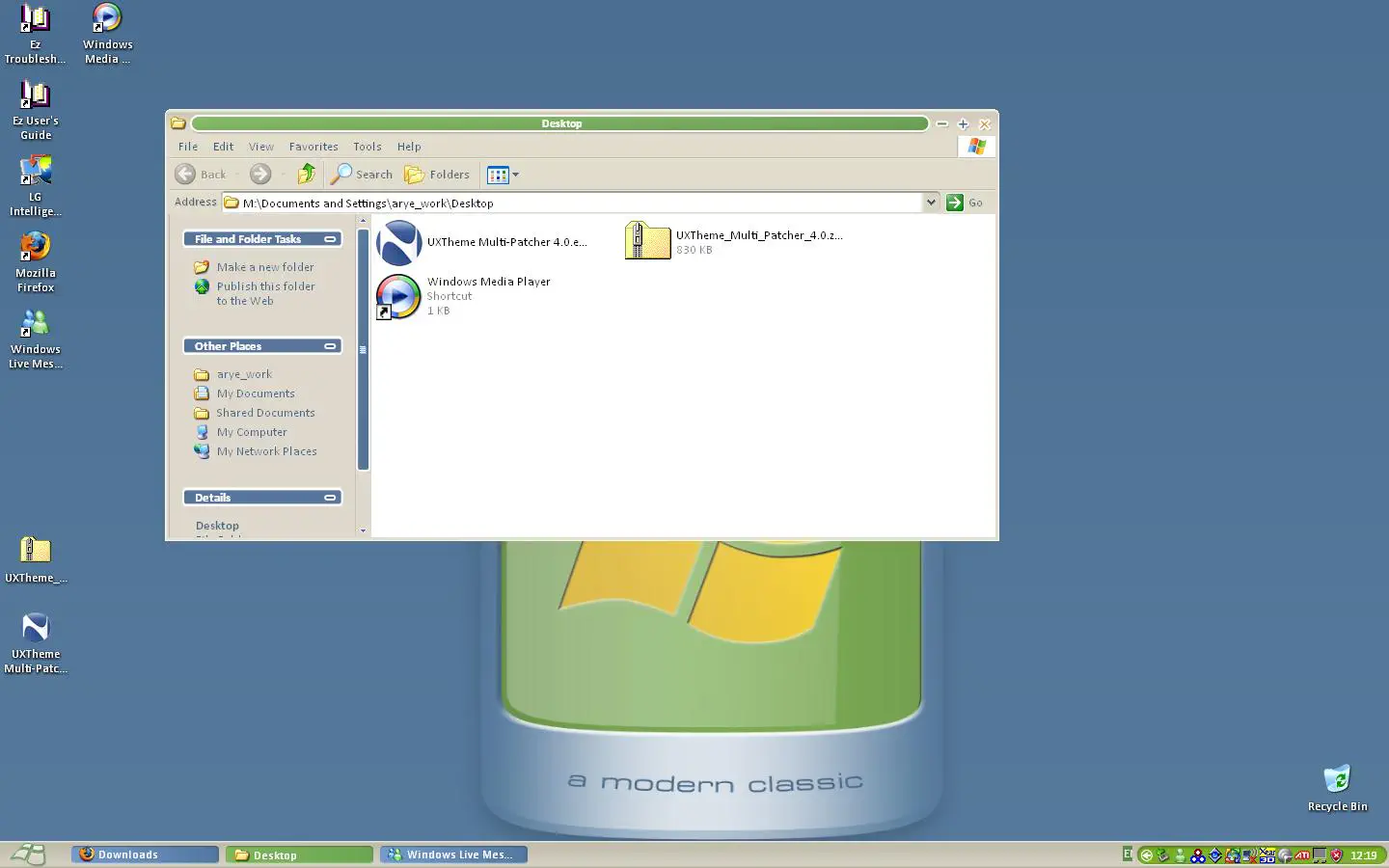
Task: Click the Recycle Bin desktop icon
Action: click(1337, 786)
